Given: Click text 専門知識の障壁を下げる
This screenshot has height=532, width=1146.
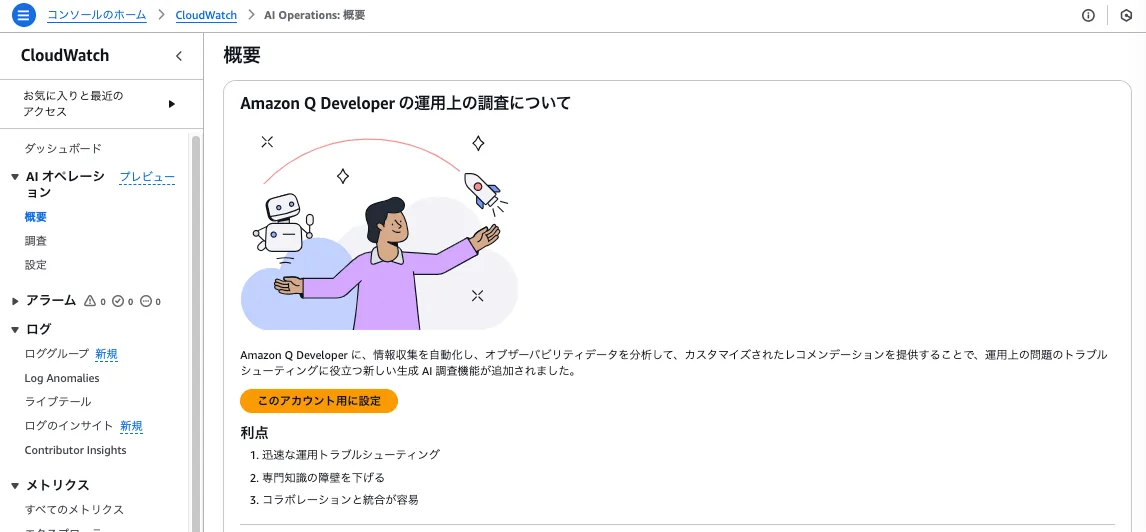Looking at the screenshot, I should [x=323, y=477].
